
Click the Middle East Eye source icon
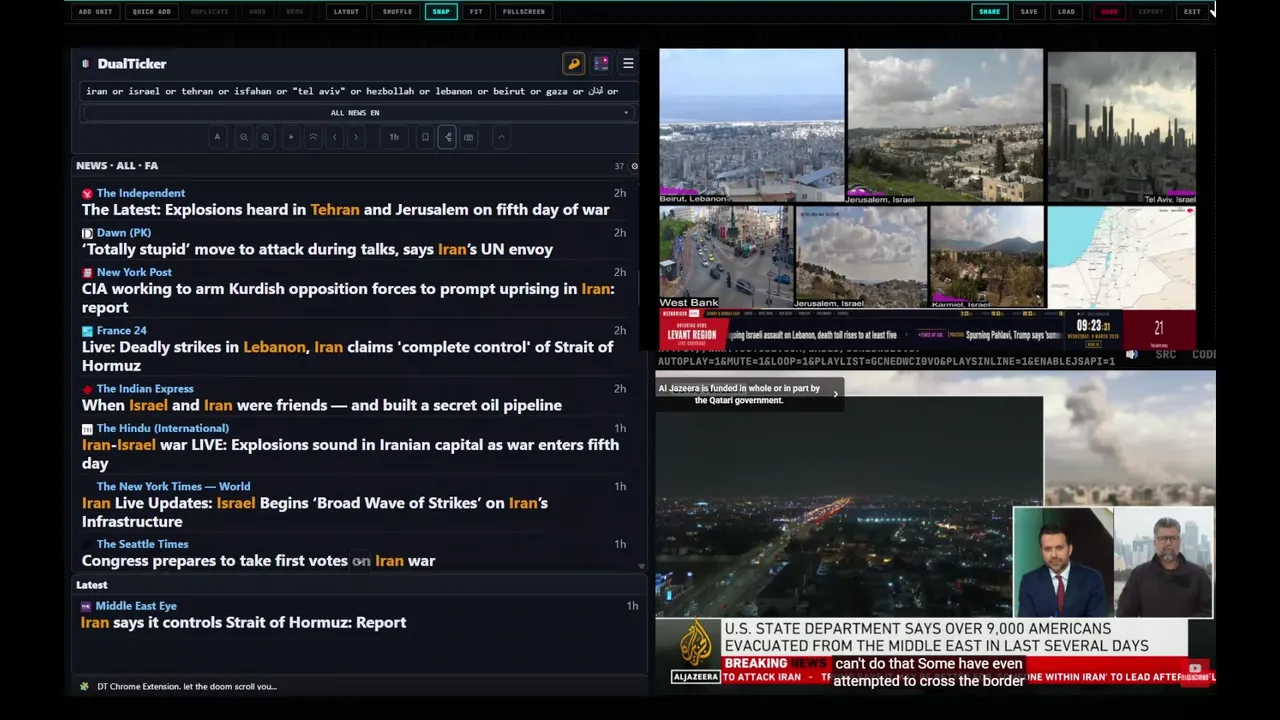point(86,606)
